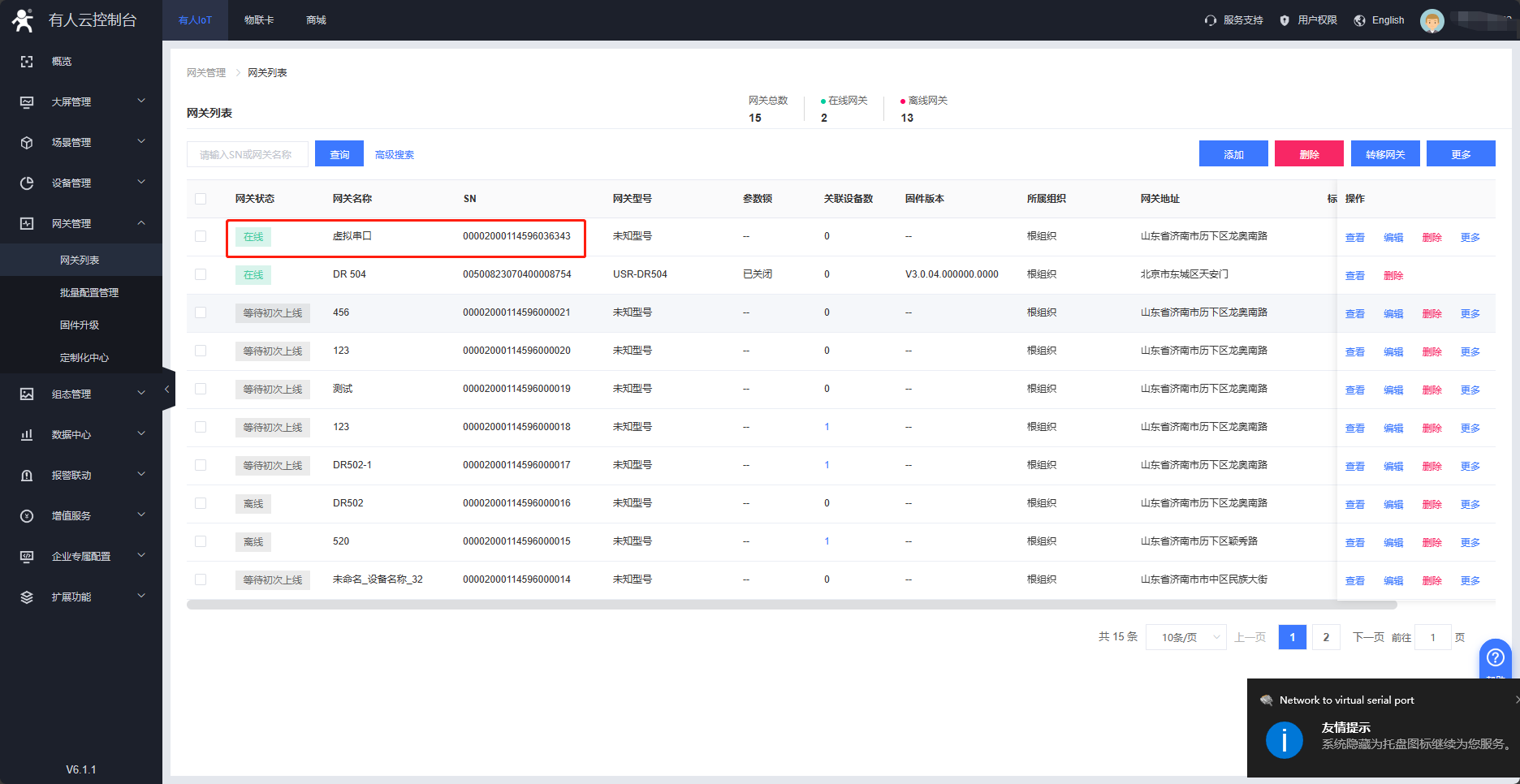
Task: Click the alarm linkage (报警联动) bell icon
Action: (27, 476)
